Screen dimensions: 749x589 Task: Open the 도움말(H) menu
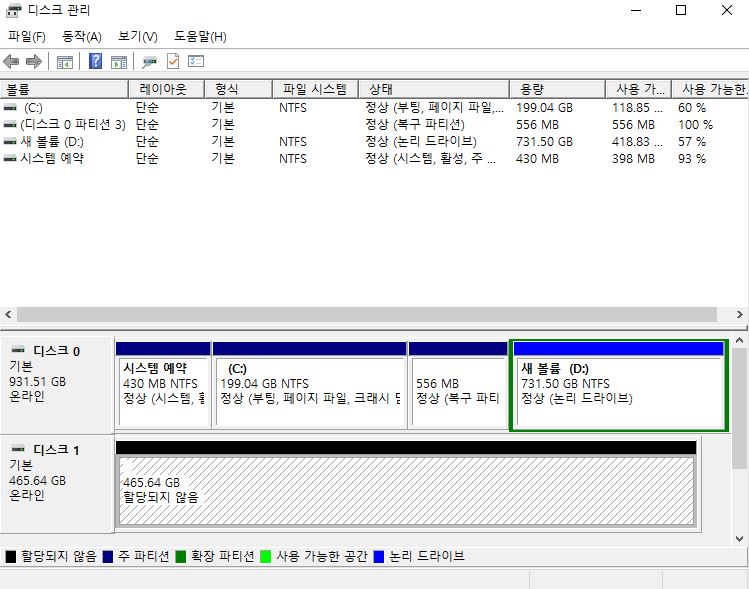coord(200,36)
